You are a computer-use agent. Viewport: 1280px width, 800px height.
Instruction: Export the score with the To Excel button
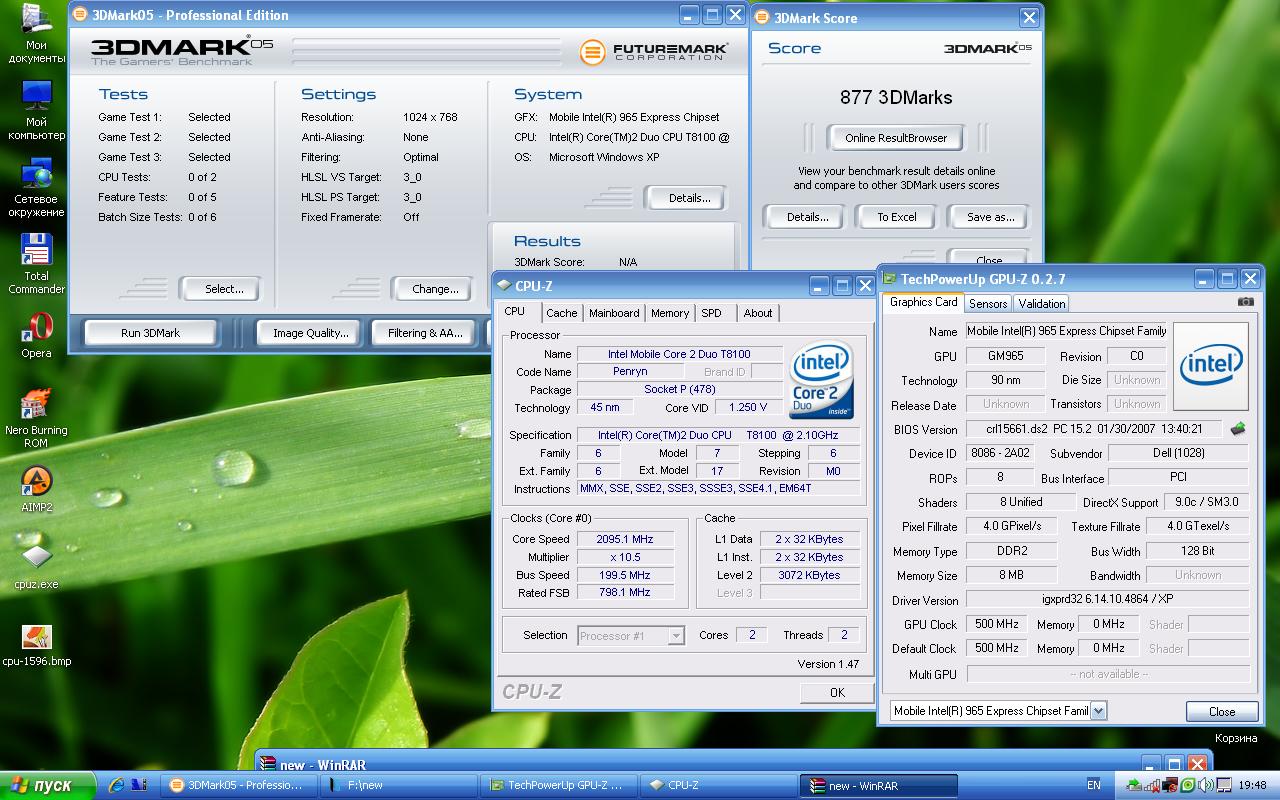(897, 217)
